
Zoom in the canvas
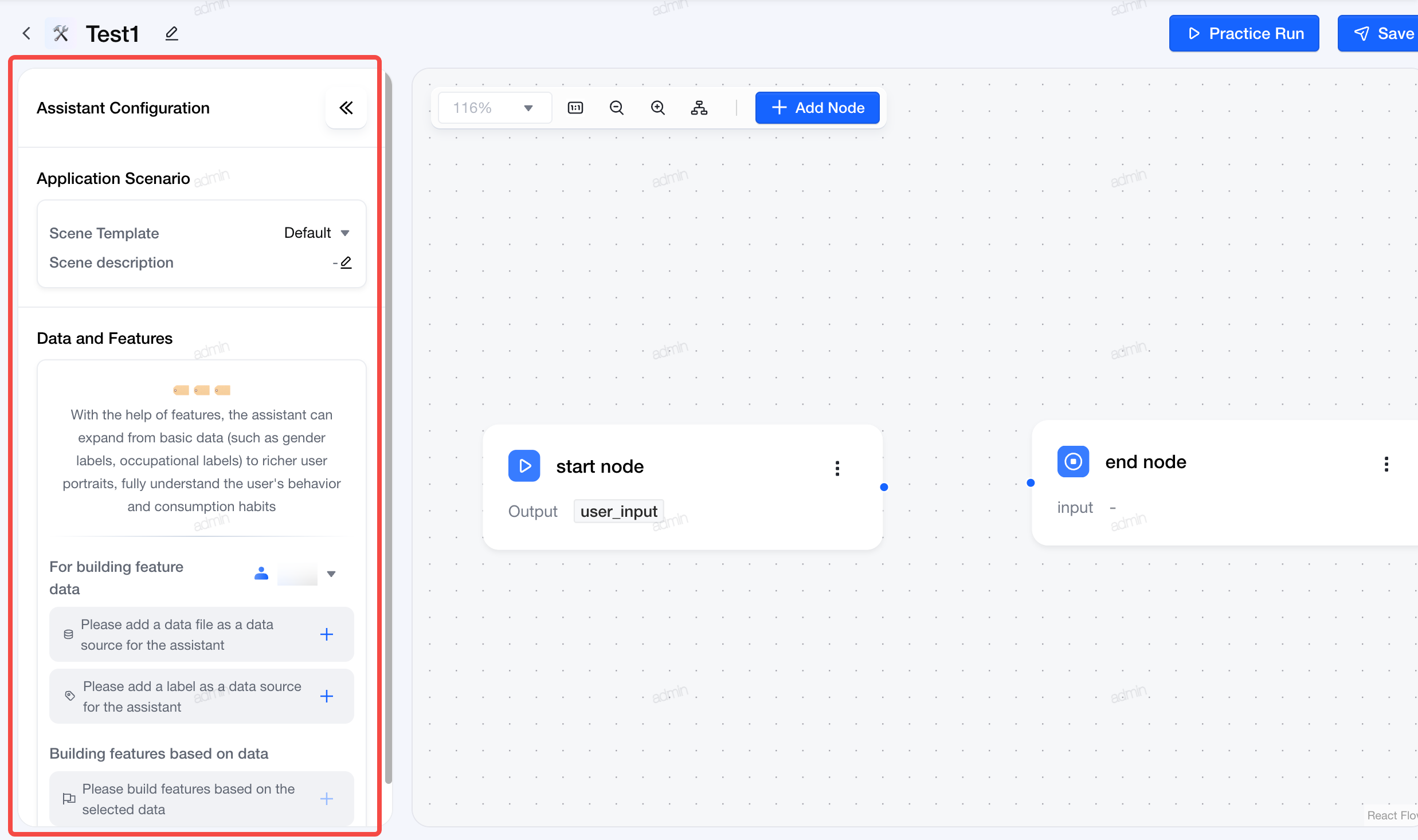coord(658,108)
